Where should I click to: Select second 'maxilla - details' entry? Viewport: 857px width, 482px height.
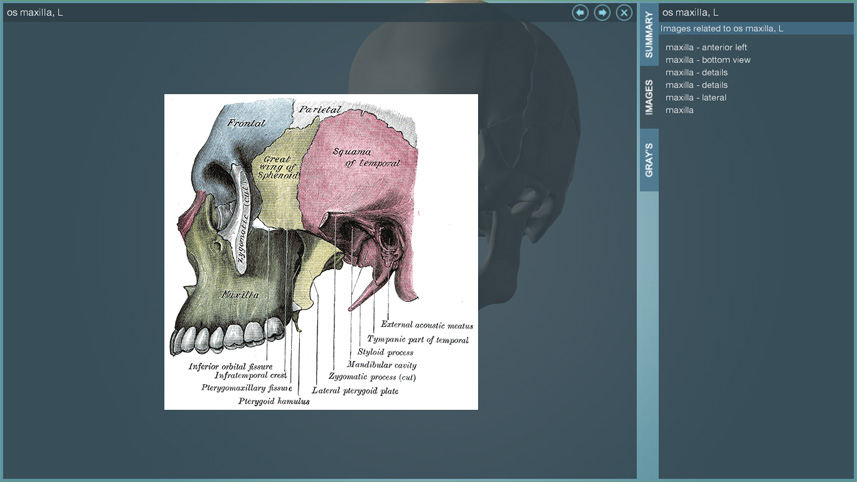click(x=696, y=85)
